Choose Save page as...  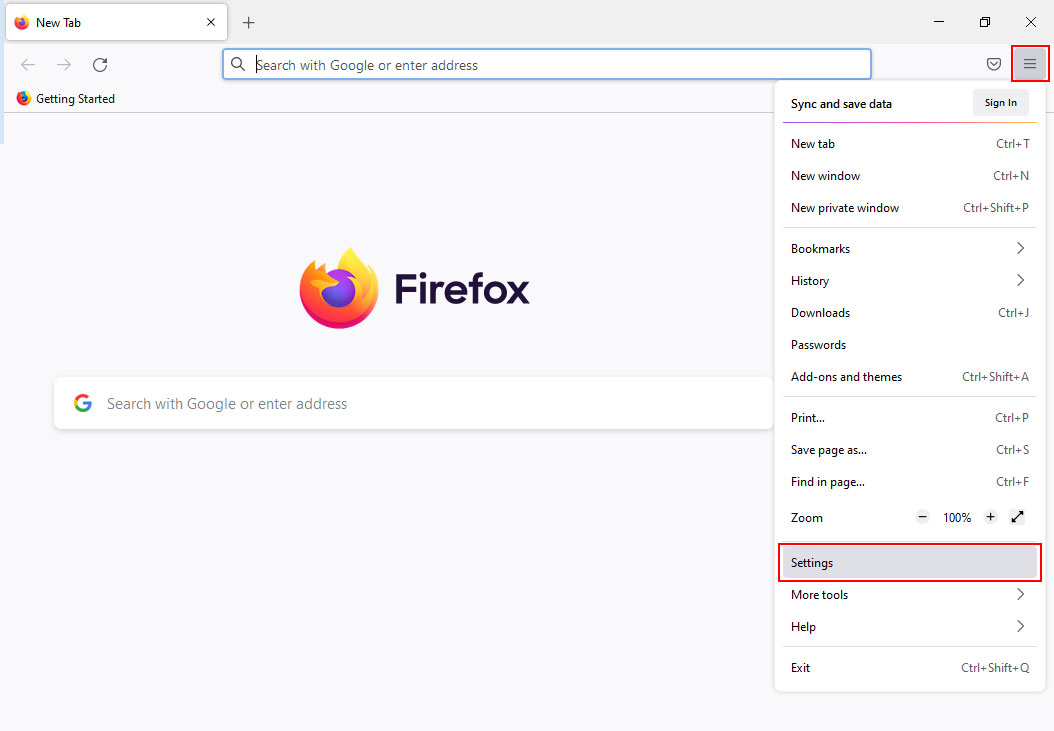coord(909,450)
